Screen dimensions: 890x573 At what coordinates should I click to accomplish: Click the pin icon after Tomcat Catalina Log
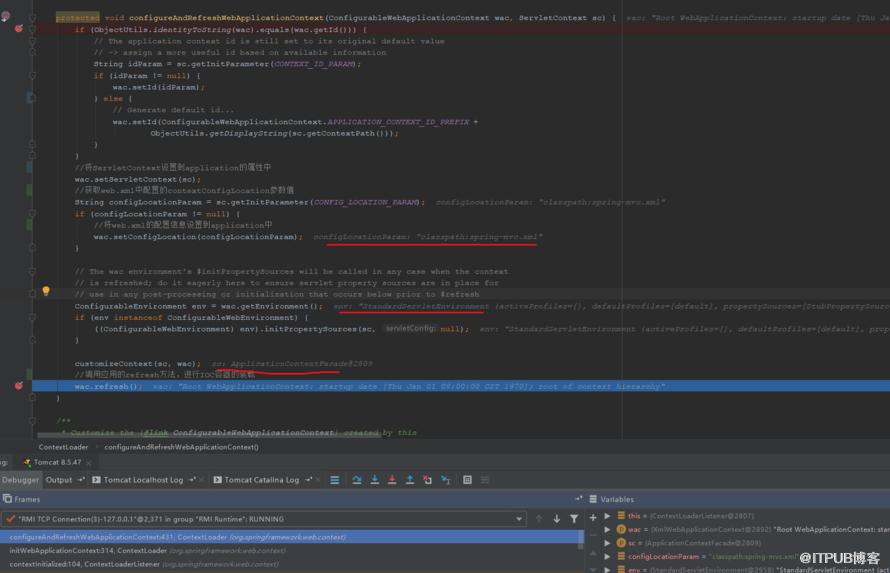coord(308,480)
